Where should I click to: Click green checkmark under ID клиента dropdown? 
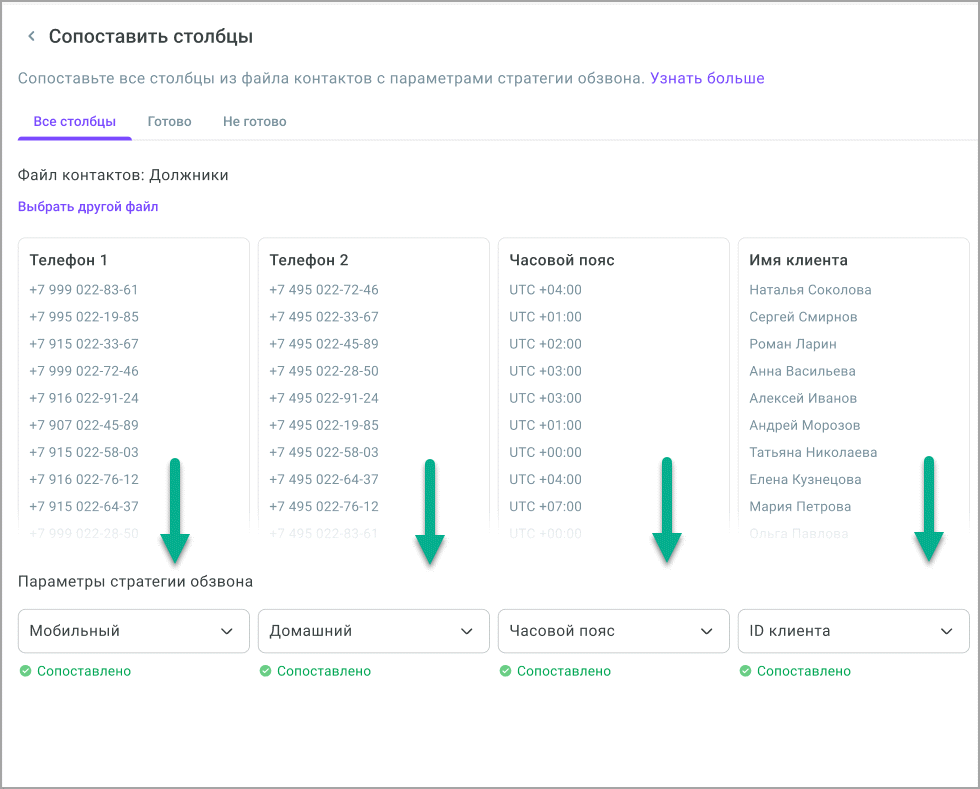[x=745, y=671]
